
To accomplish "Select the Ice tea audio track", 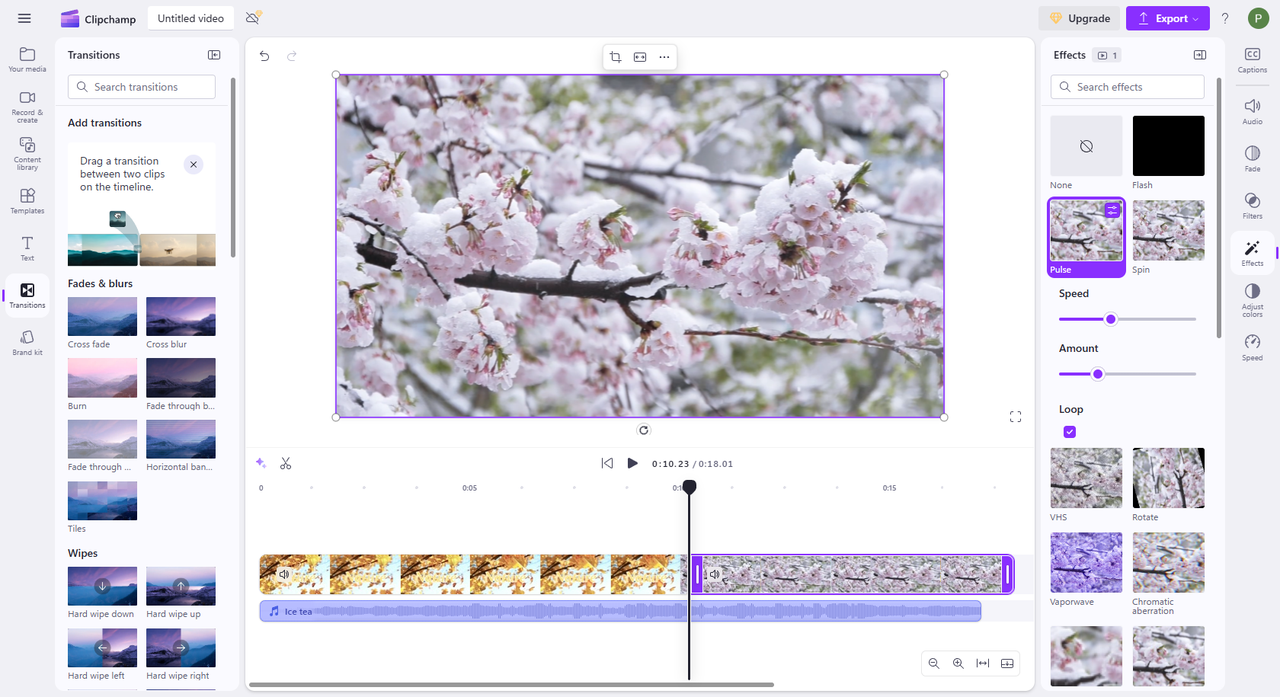I will pyautogui.click(x=620, y=611).
